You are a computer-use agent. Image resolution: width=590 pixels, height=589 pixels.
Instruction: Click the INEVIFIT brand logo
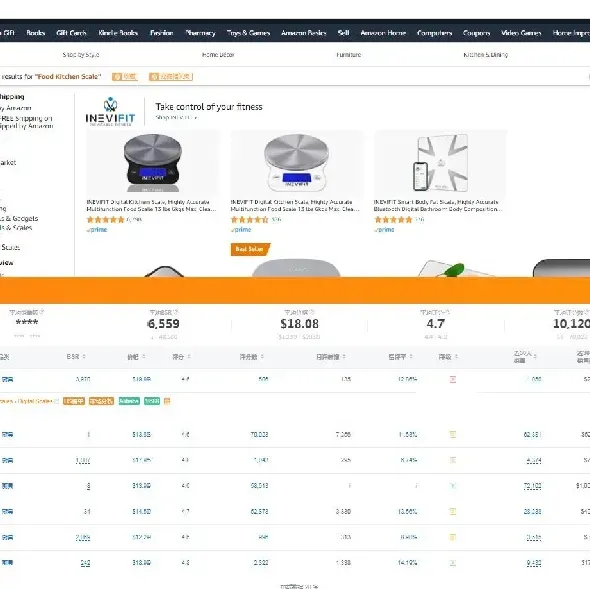tap(110, 112)
